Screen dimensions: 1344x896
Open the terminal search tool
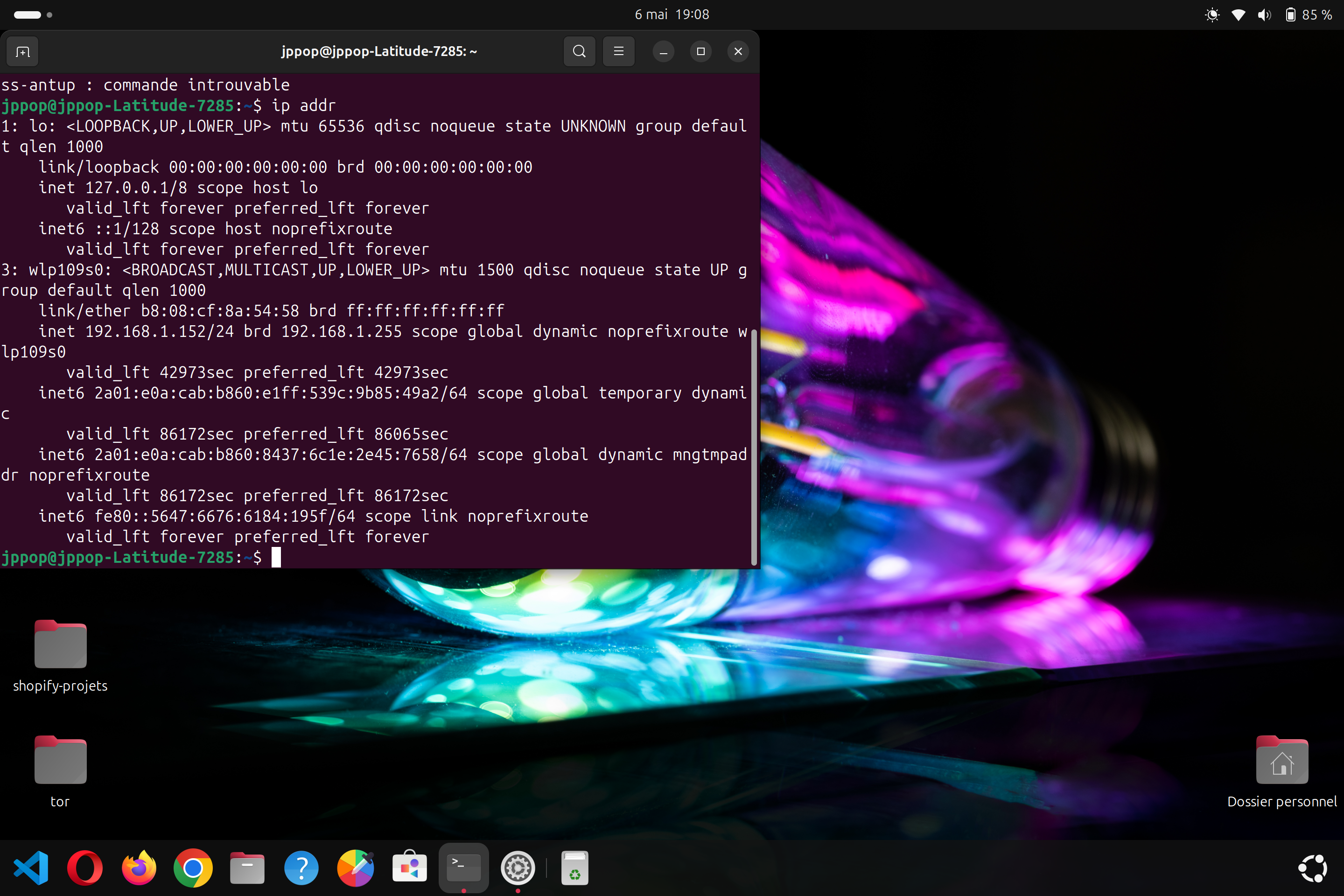[x=580, y=51]
